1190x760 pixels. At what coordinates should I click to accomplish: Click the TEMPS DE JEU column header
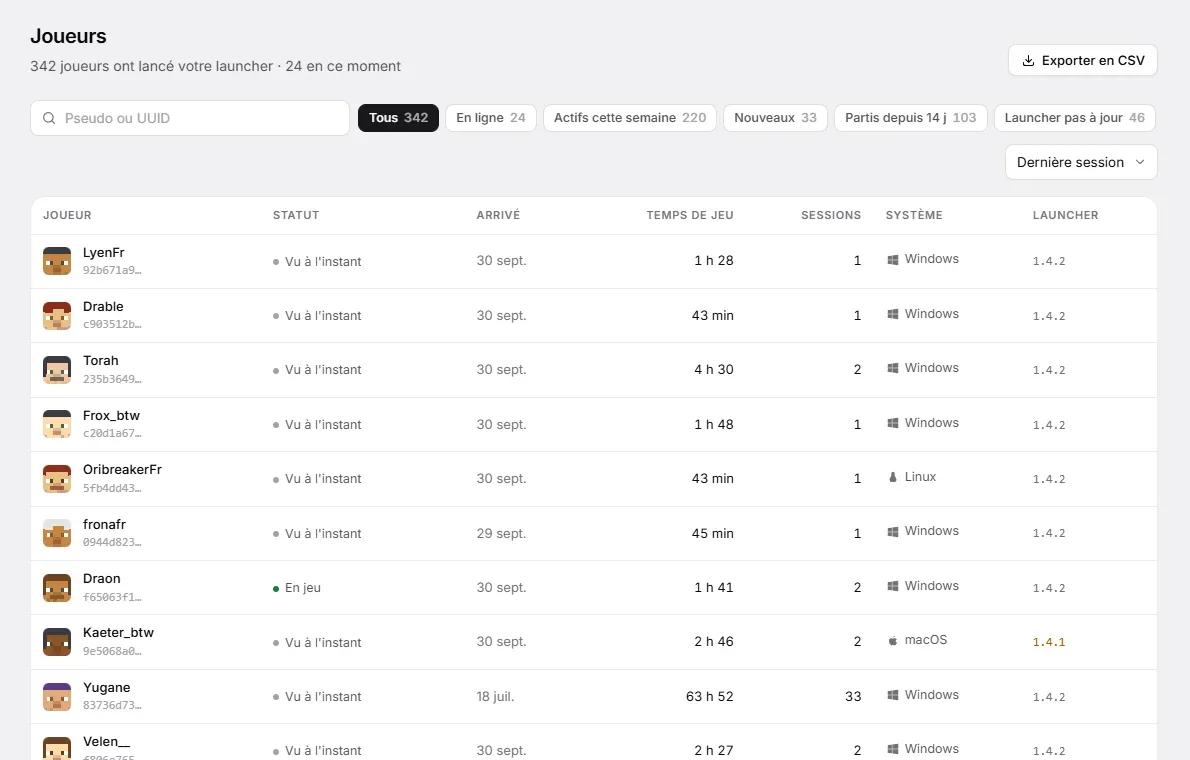click(690, 216)
